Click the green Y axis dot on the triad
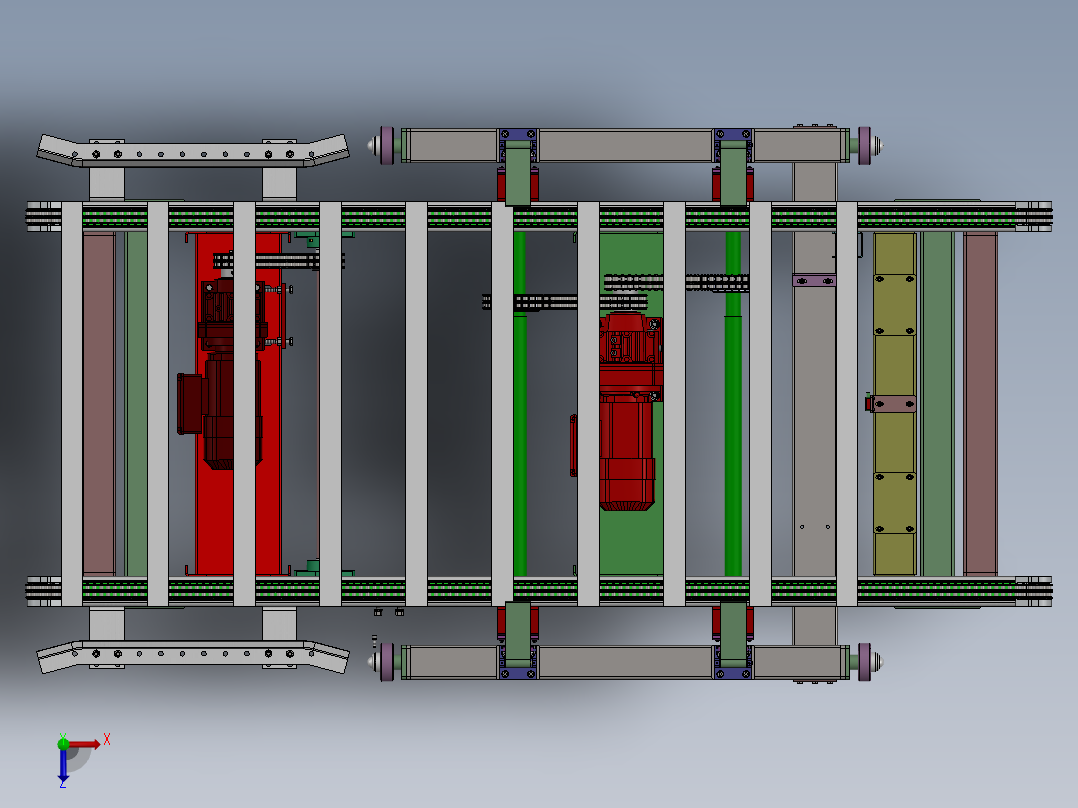 [63, 743]
